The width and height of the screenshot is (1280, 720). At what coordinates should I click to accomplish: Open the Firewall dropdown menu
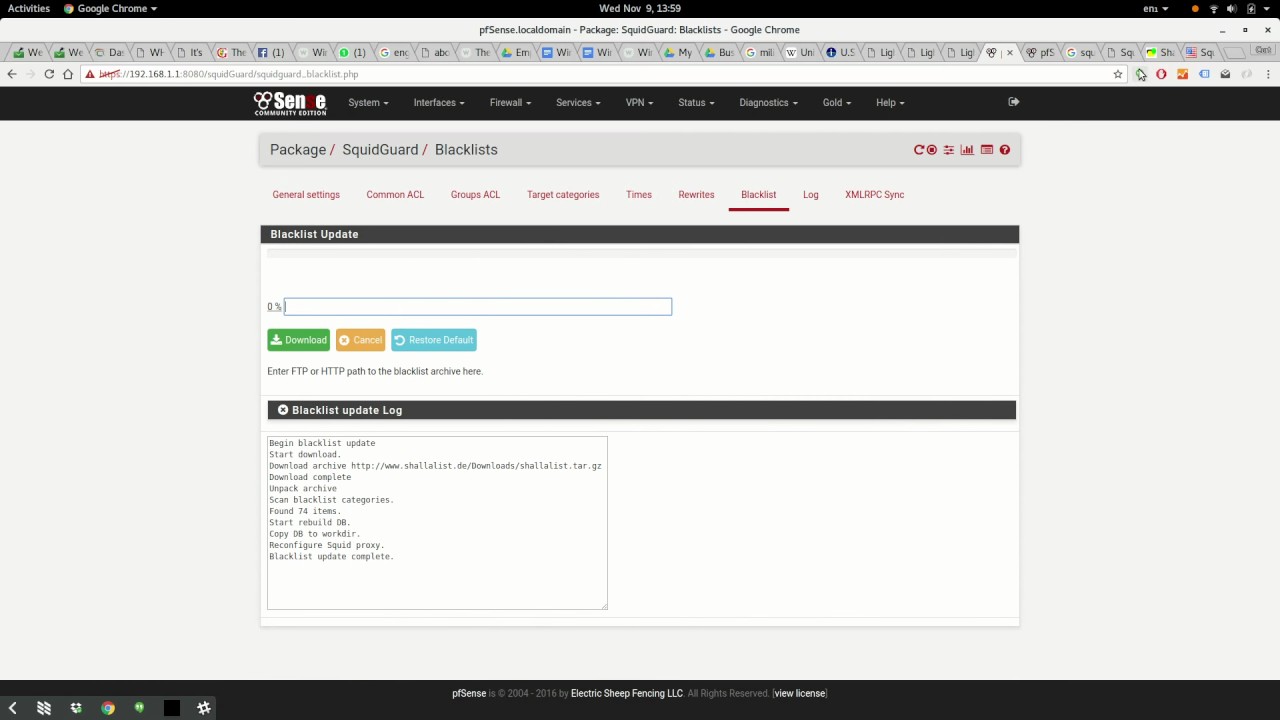pos(510,102)
